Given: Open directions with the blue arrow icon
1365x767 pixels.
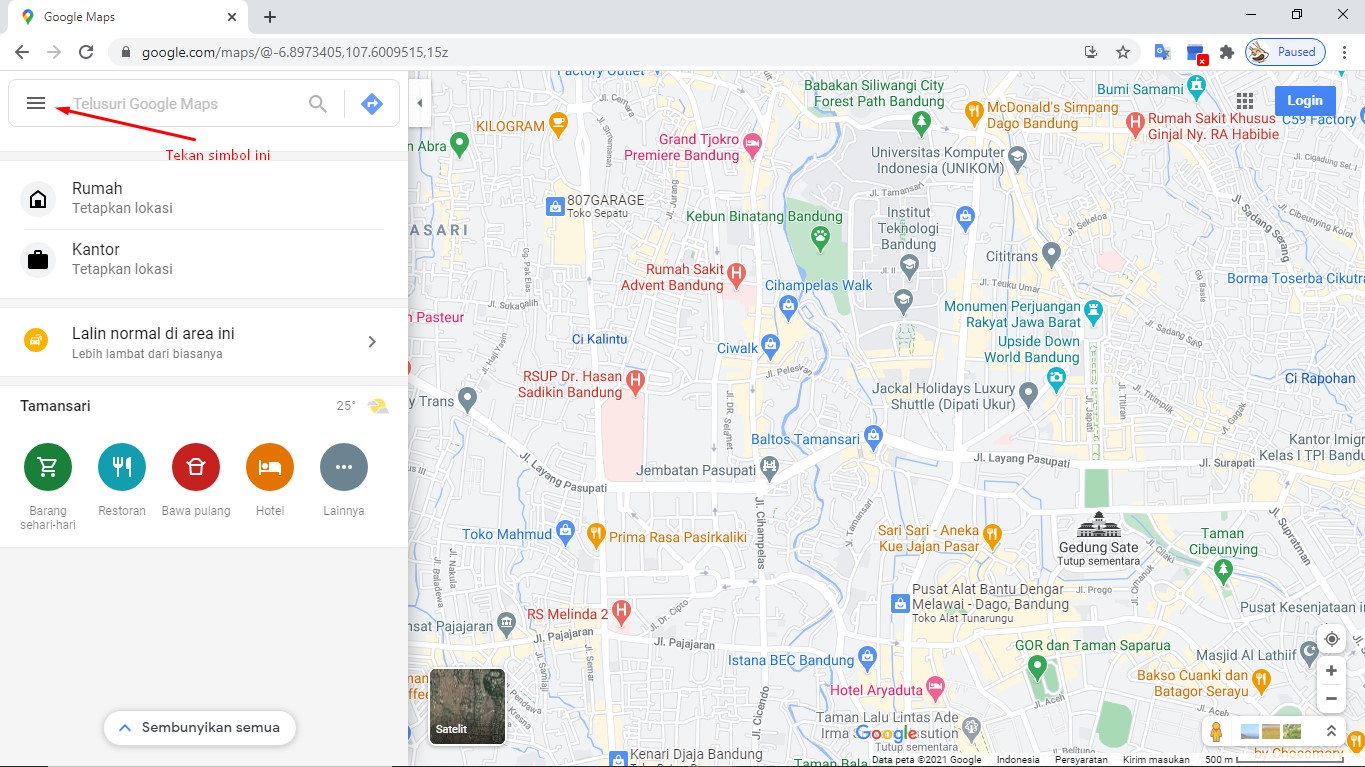Looking at the screenshot, I should coord(372,104).
